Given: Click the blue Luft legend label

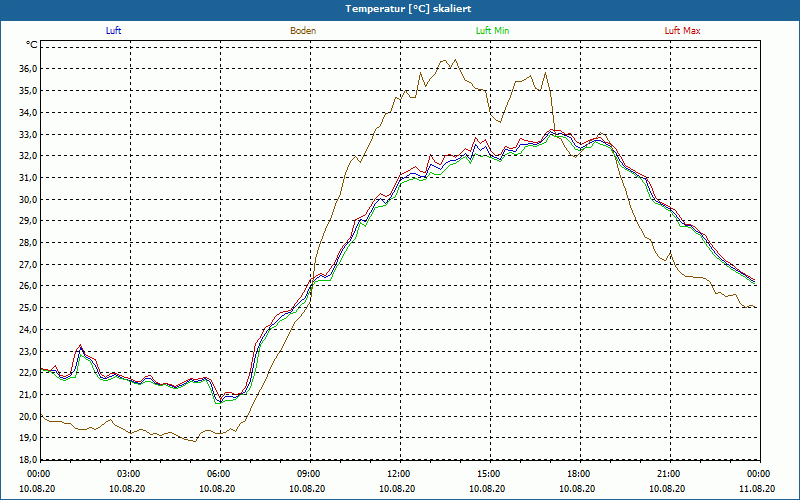Looking at the screenshot, I should (113, 31).
